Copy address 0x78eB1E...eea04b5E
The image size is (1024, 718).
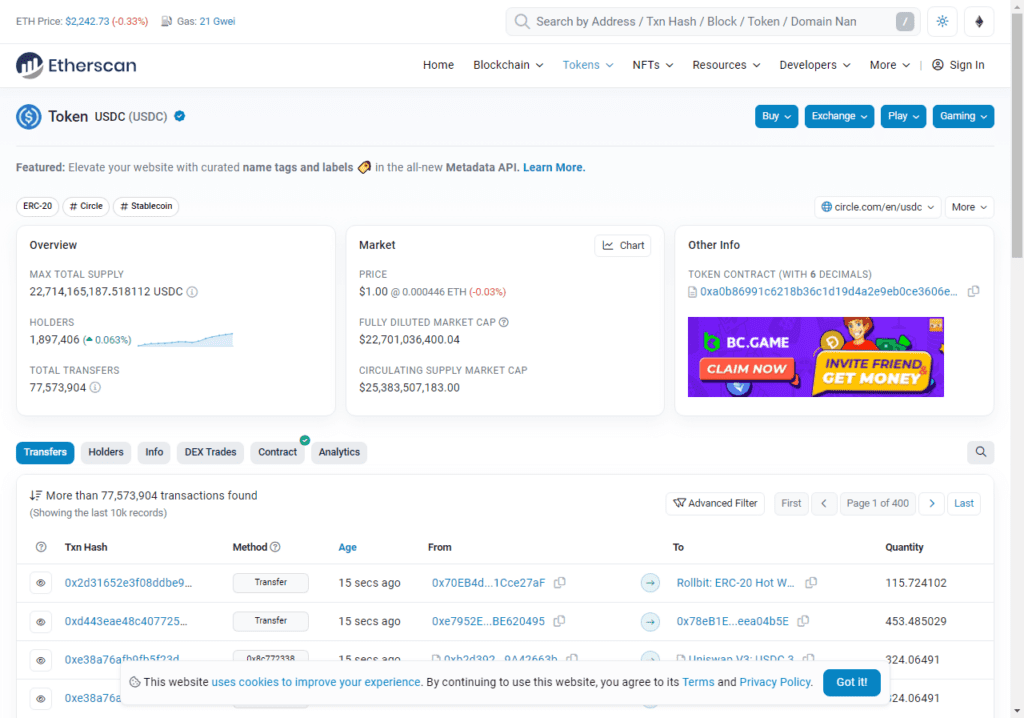pos(803,621)
